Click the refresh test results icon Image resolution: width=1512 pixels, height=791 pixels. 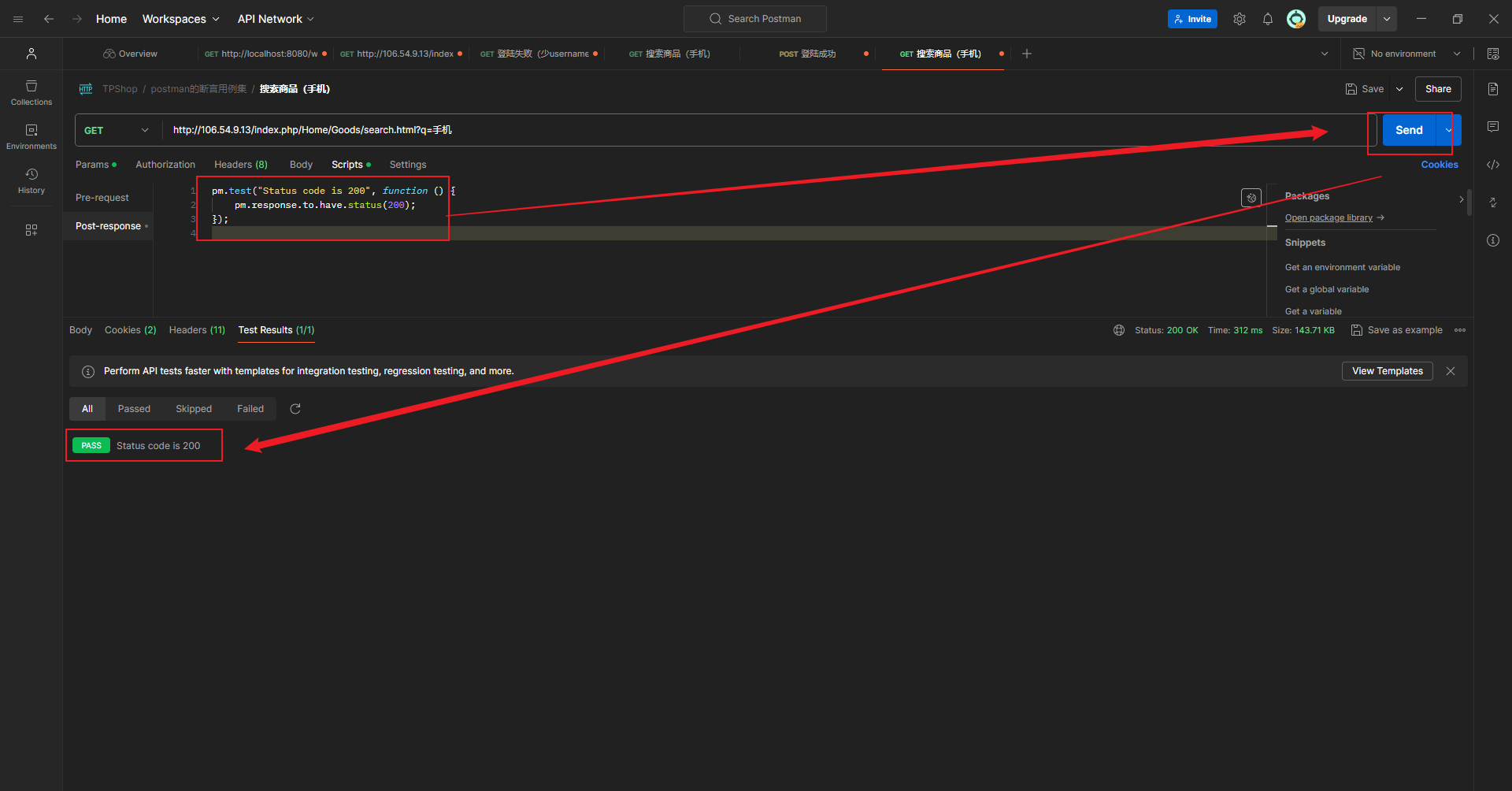tap(295, 409)
